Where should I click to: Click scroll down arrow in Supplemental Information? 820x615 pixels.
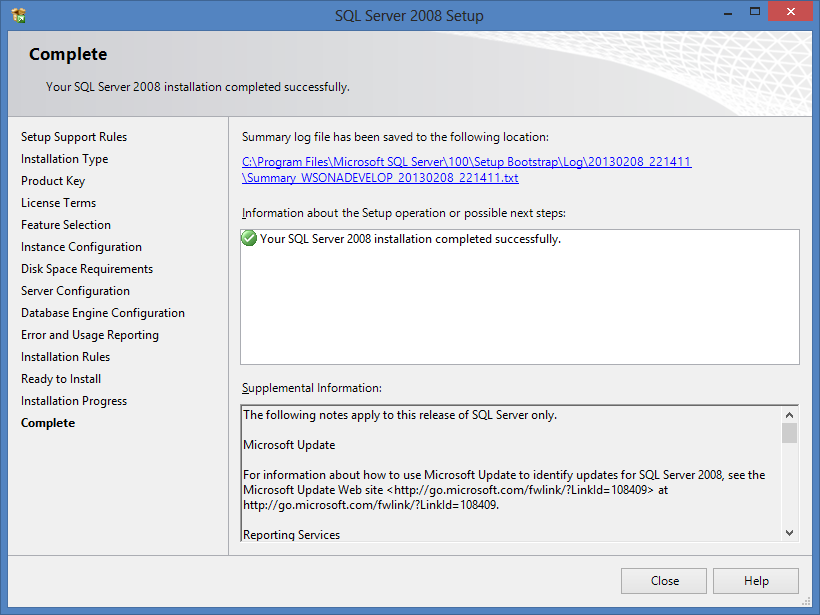point(789,533)
